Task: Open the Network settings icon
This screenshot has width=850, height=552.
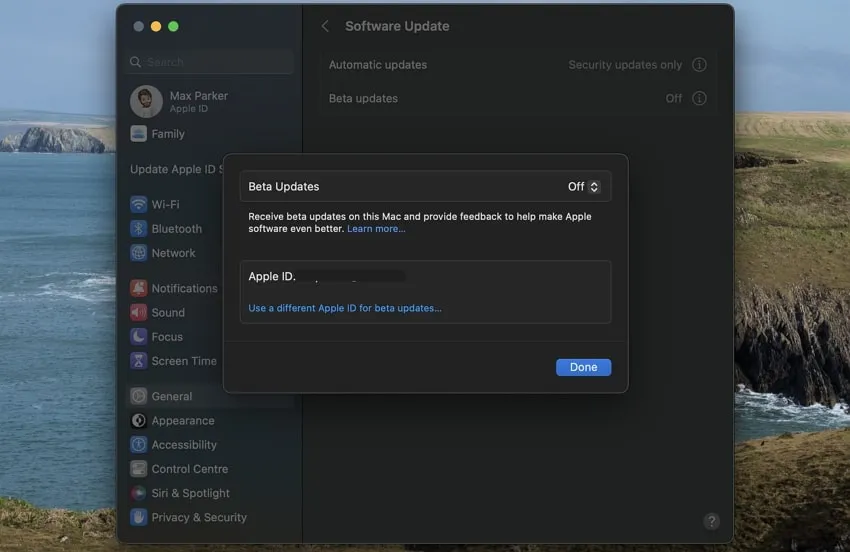Action: click(x=138, y=253)
